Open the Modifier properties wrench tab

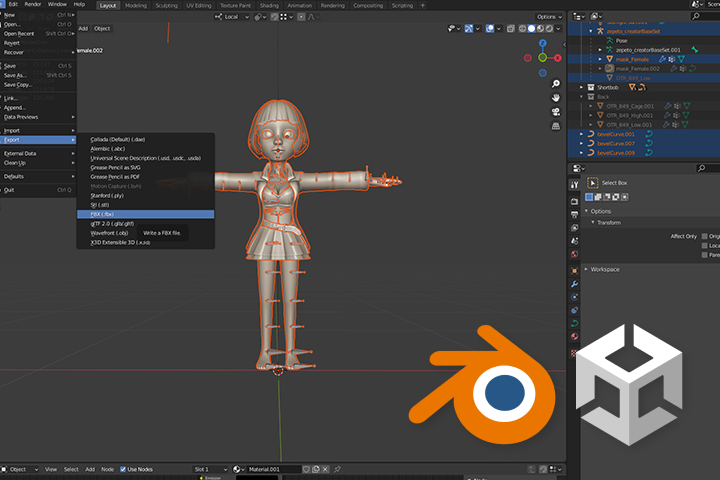click(x=574, y=284)
